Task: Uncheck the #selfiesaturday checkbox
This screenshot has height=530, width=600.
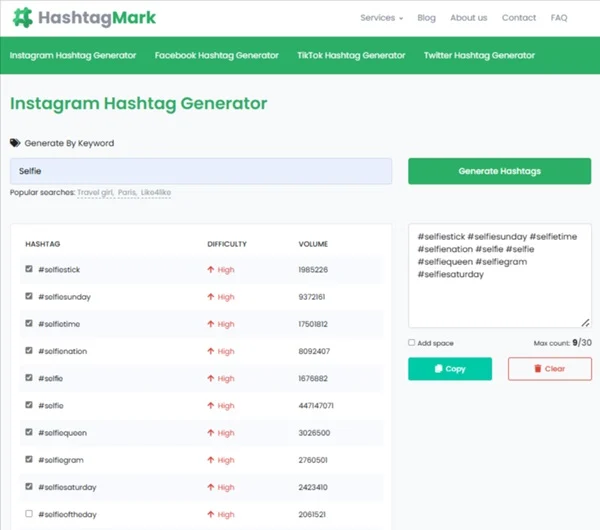Action: (x=29, y=486)
